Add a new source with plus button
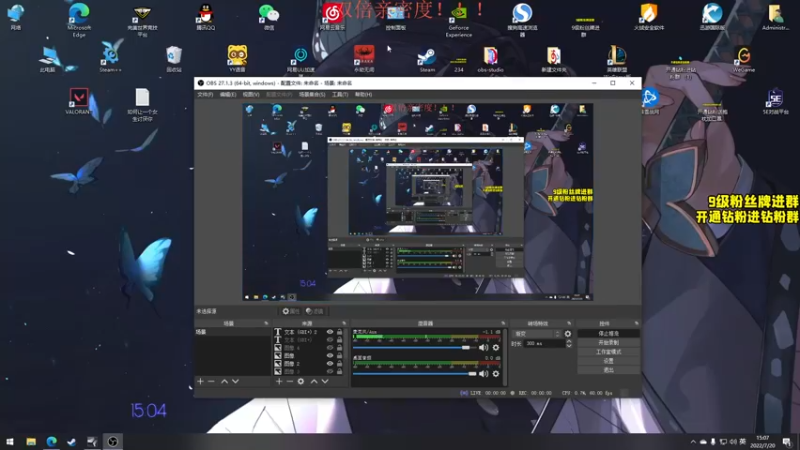The height and width of the screenshot is (450, 800). click(279, 381)
